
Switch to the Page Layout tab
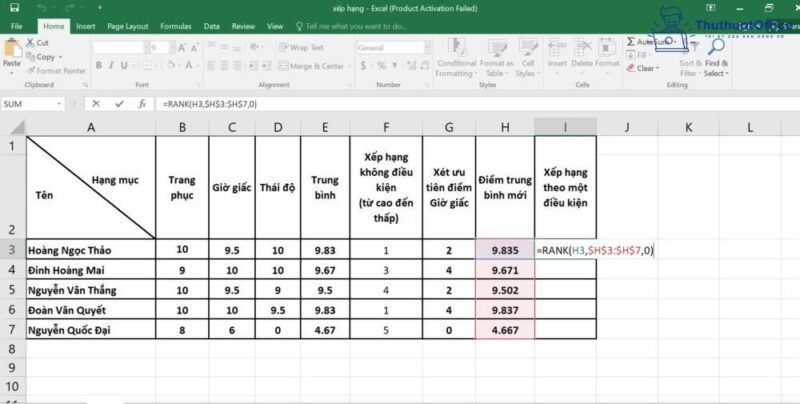128,26
